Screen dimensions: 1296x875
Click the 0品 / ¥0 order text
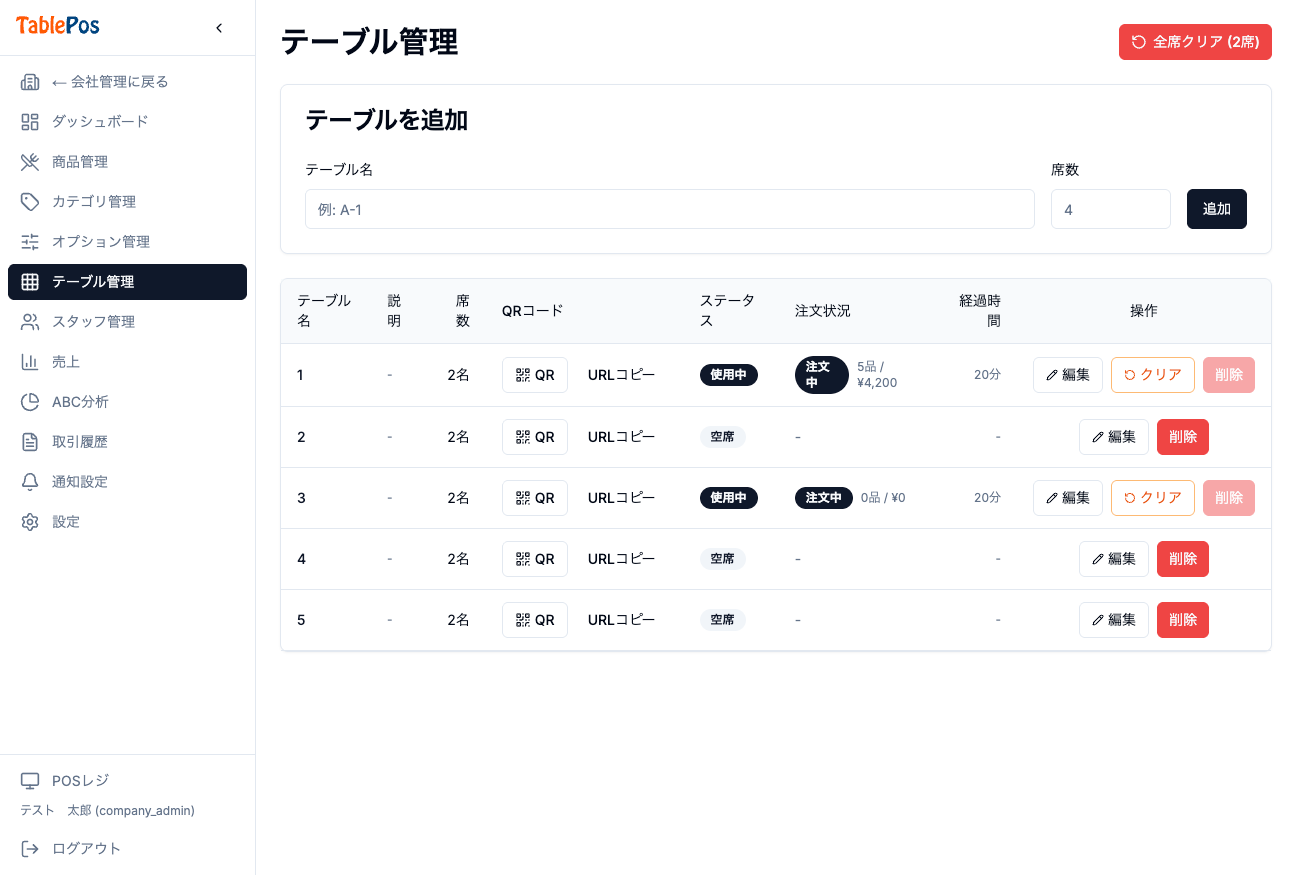883,498
